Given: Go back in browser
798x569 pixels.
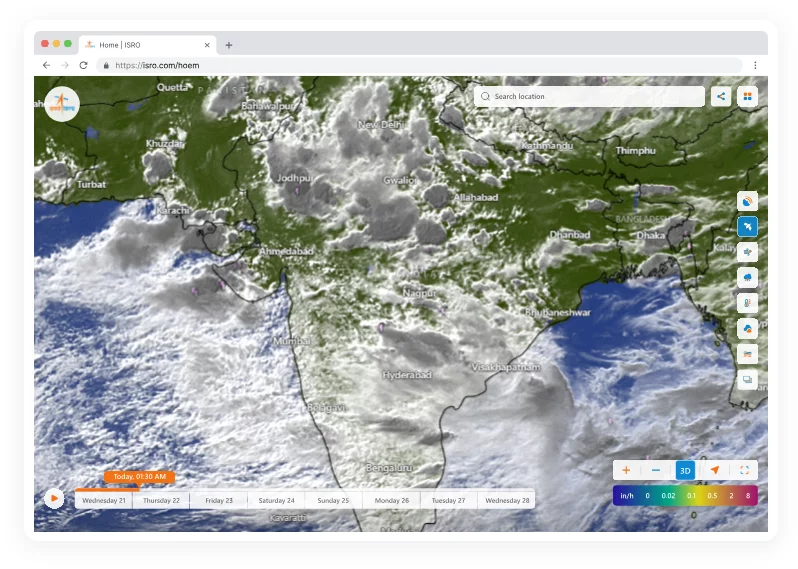Looking at the screenshot, I should point(46,65).
